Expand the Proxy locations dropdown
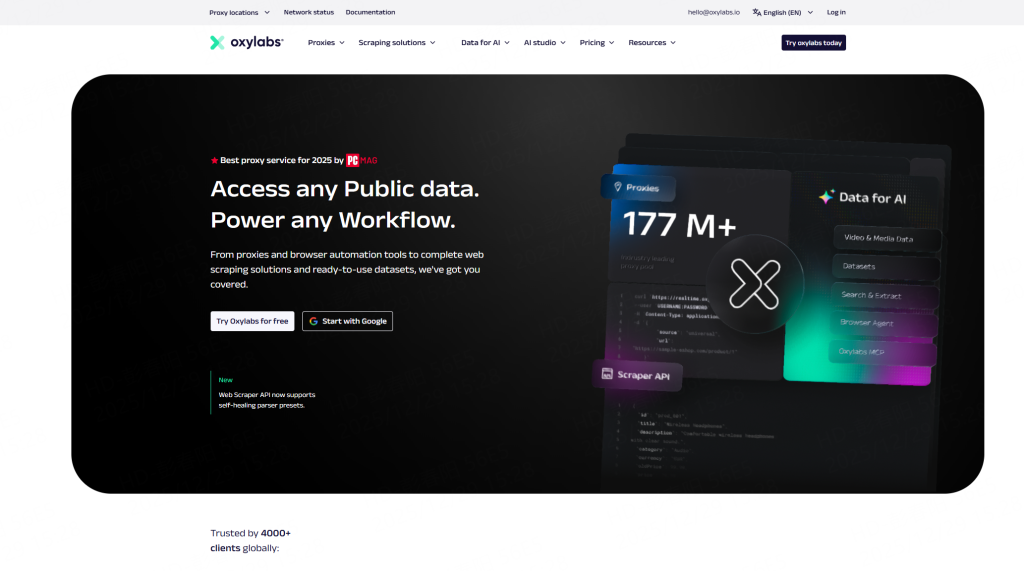This screenshot has height=571, width=1024. tap(239, 13)
